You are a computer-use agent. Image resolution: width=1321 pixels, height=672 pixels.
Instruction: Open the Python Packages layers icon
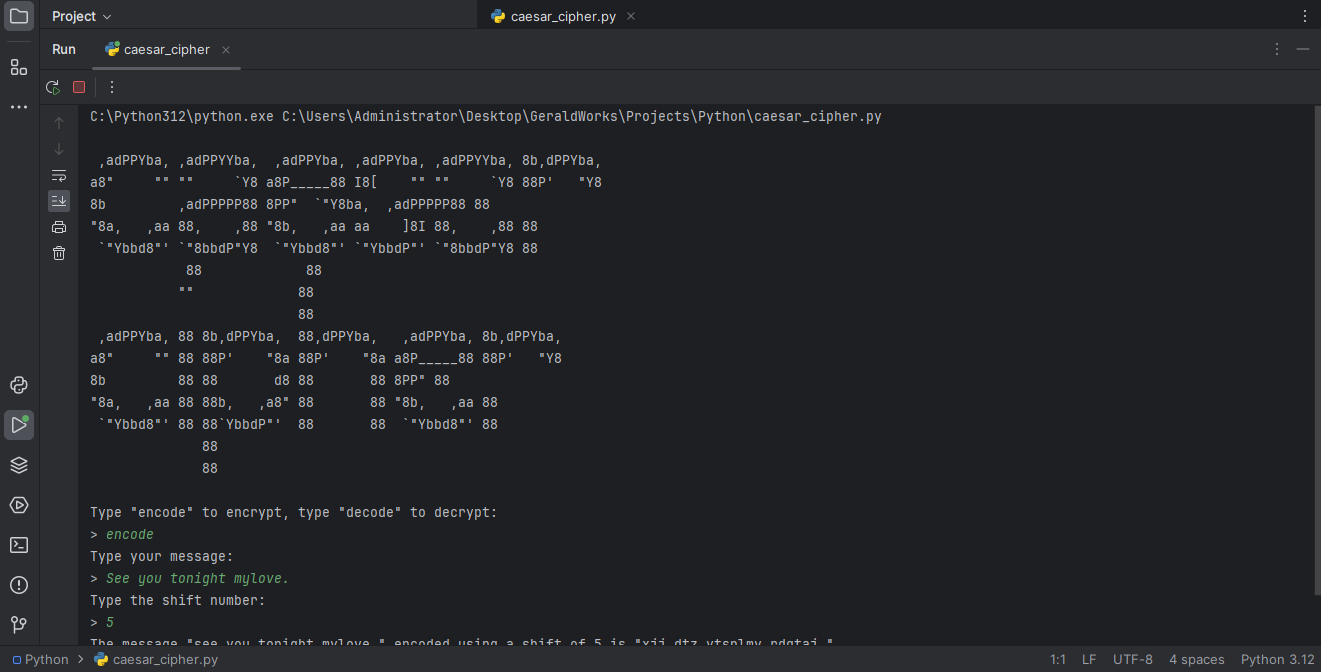click(19, 465)
